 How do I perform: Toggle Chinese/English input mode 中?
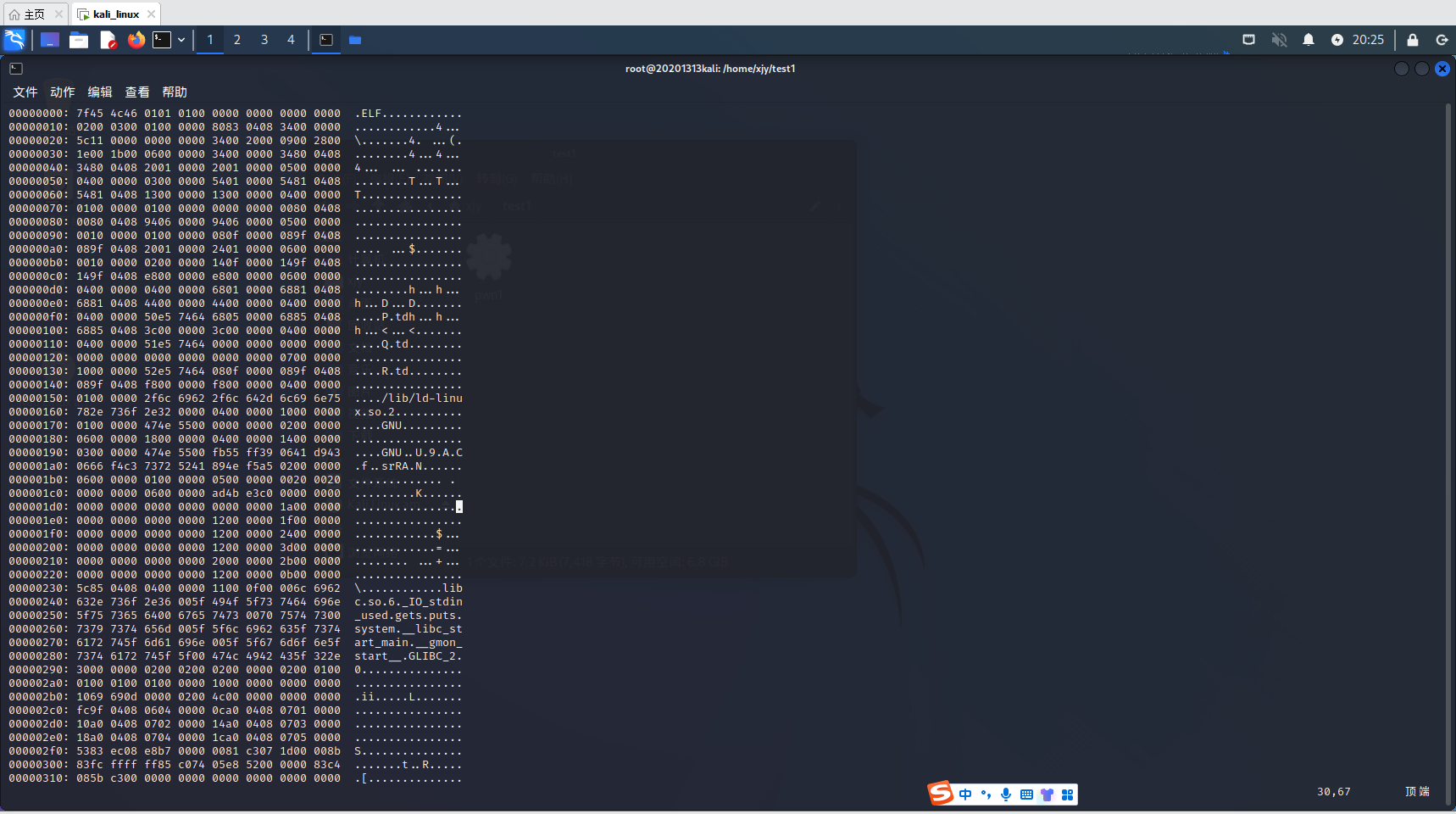965,794
